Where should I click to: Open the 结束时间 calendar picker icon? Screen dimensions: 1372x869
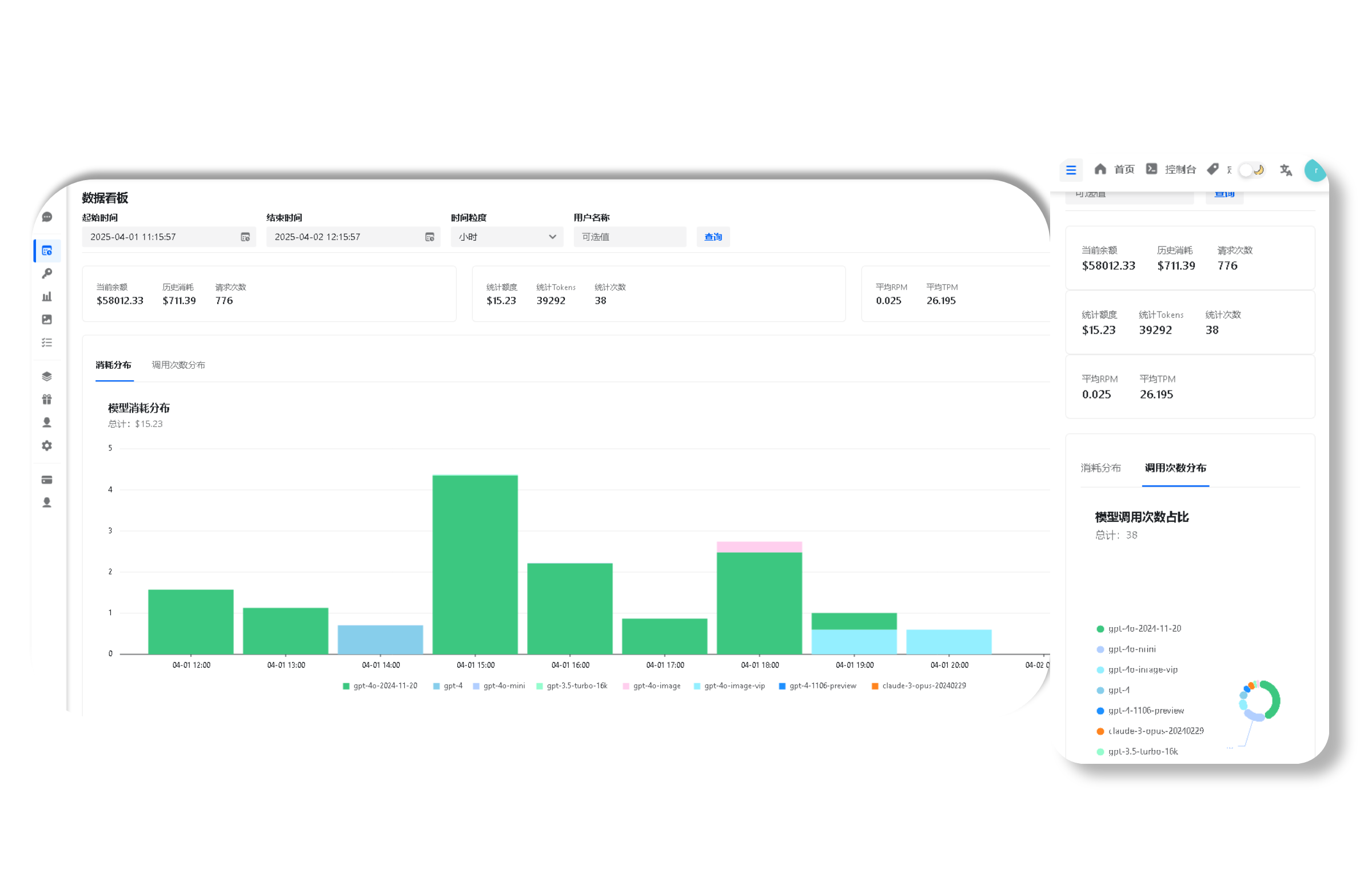pyautogui.click(x=430, y=237)
